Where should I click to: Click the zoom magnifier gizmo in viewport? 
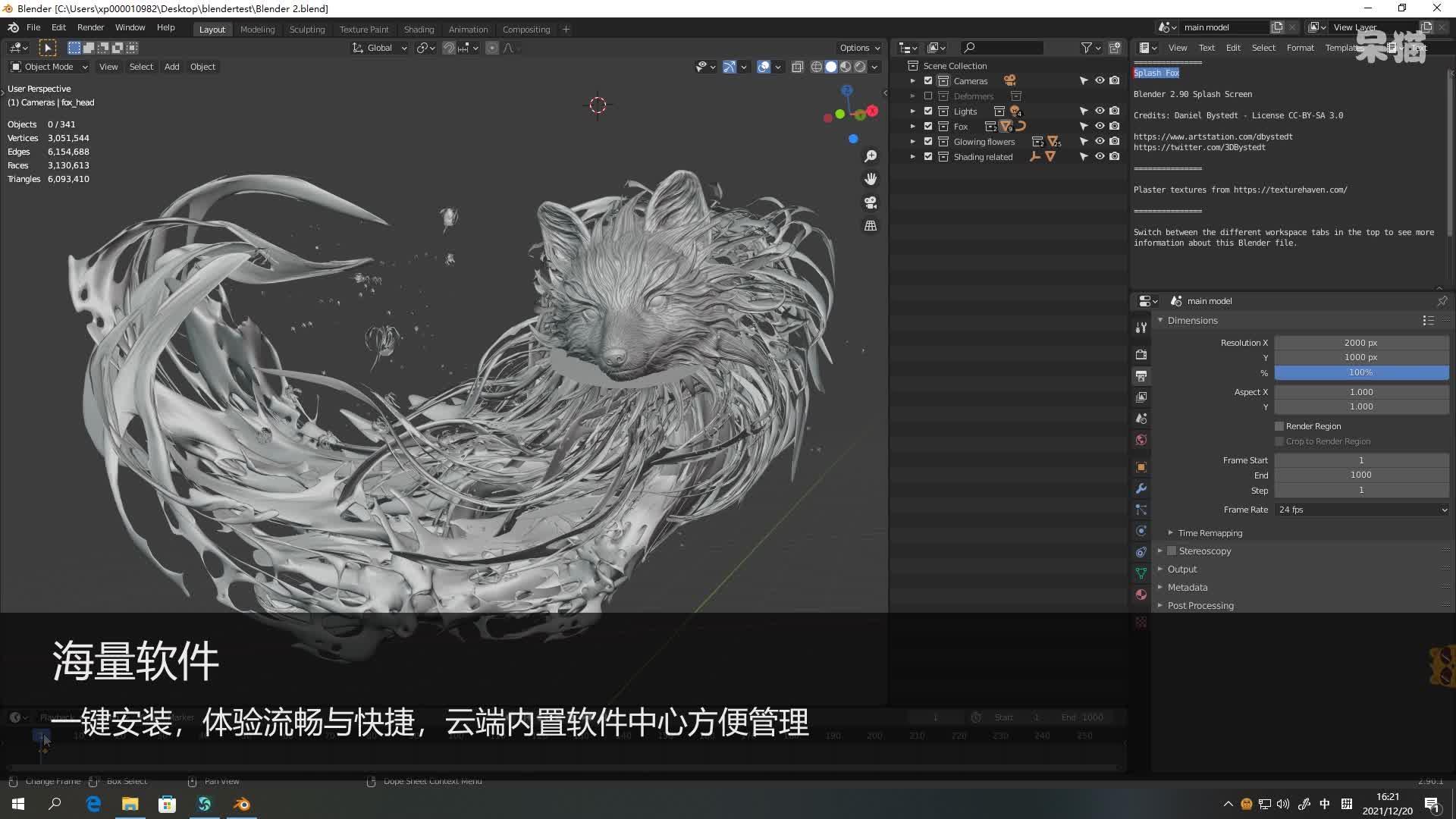coord(871,155)
